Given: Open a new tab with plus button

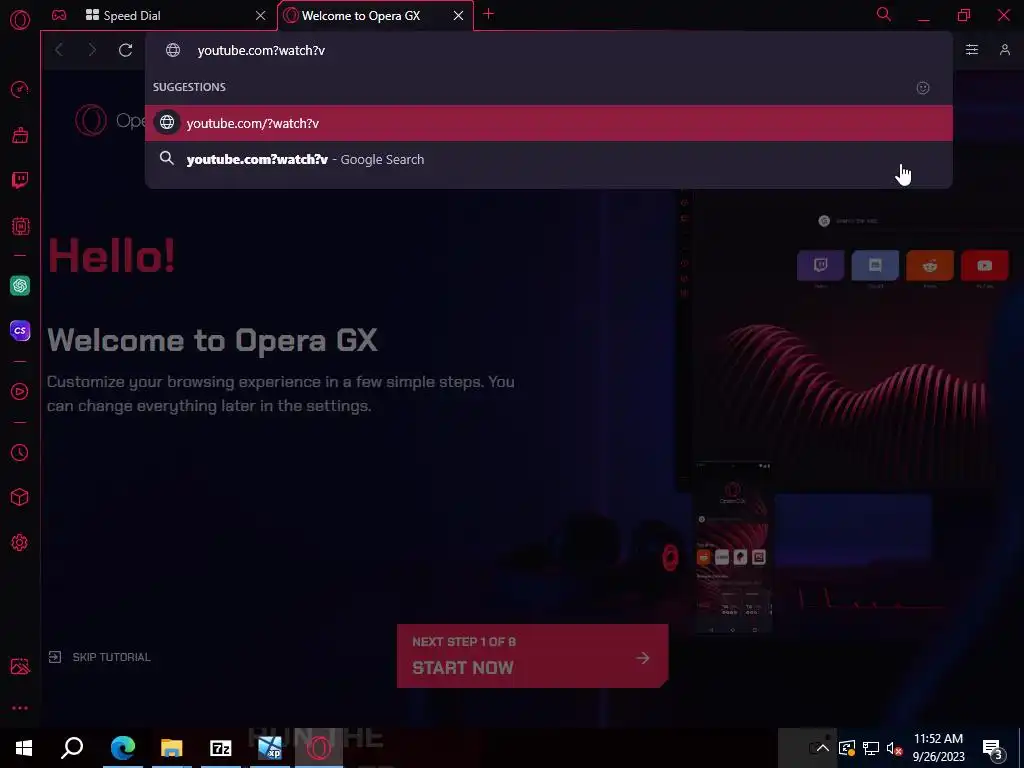Looking at the screenshot, I should pyautogui.click(x=488, y=14).
